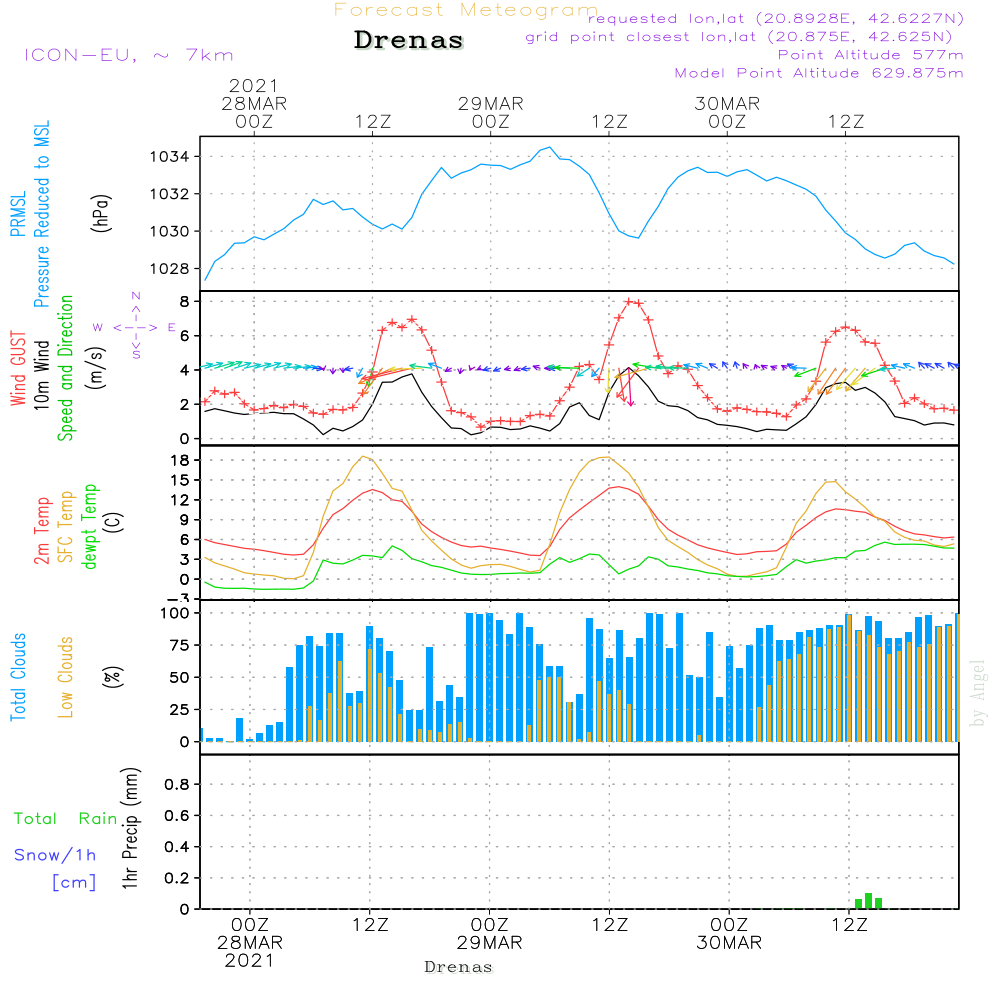Select the Model Point Altitude text
Screen dimensions: 1000x1000
coord(819,73)
